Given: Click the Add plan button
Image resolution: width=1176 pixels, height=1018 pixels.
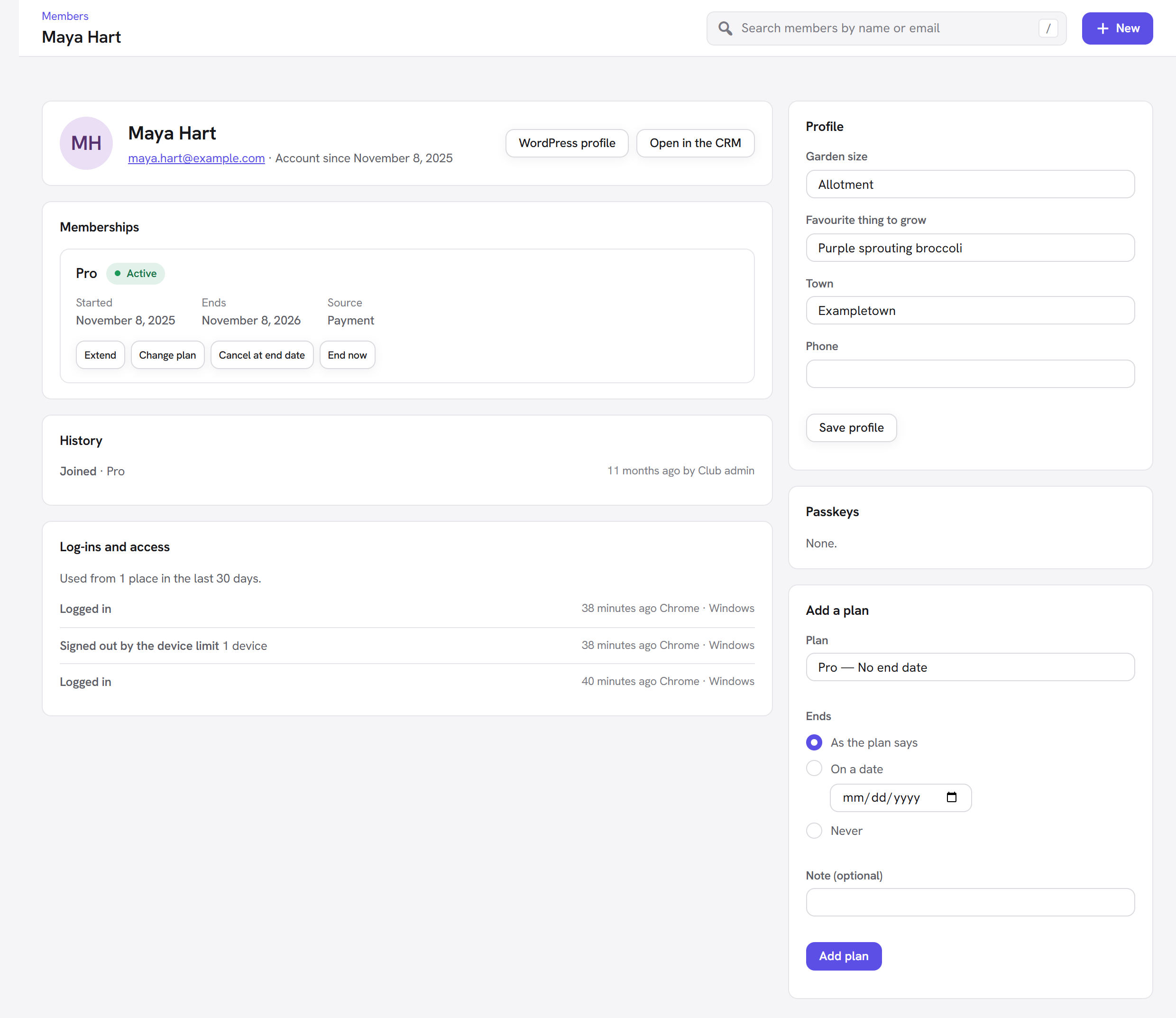Looking at the screenshot, I should (843, 956).
